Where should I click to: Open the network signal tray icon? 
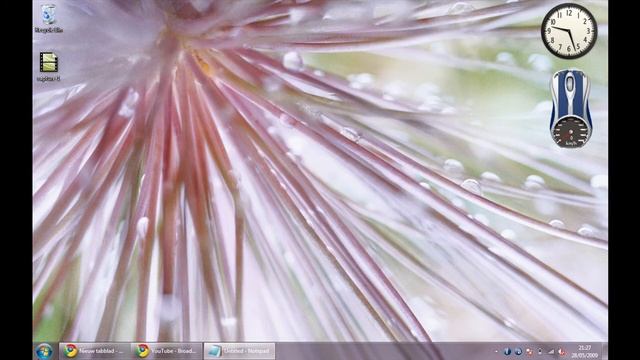coord(551,351)
